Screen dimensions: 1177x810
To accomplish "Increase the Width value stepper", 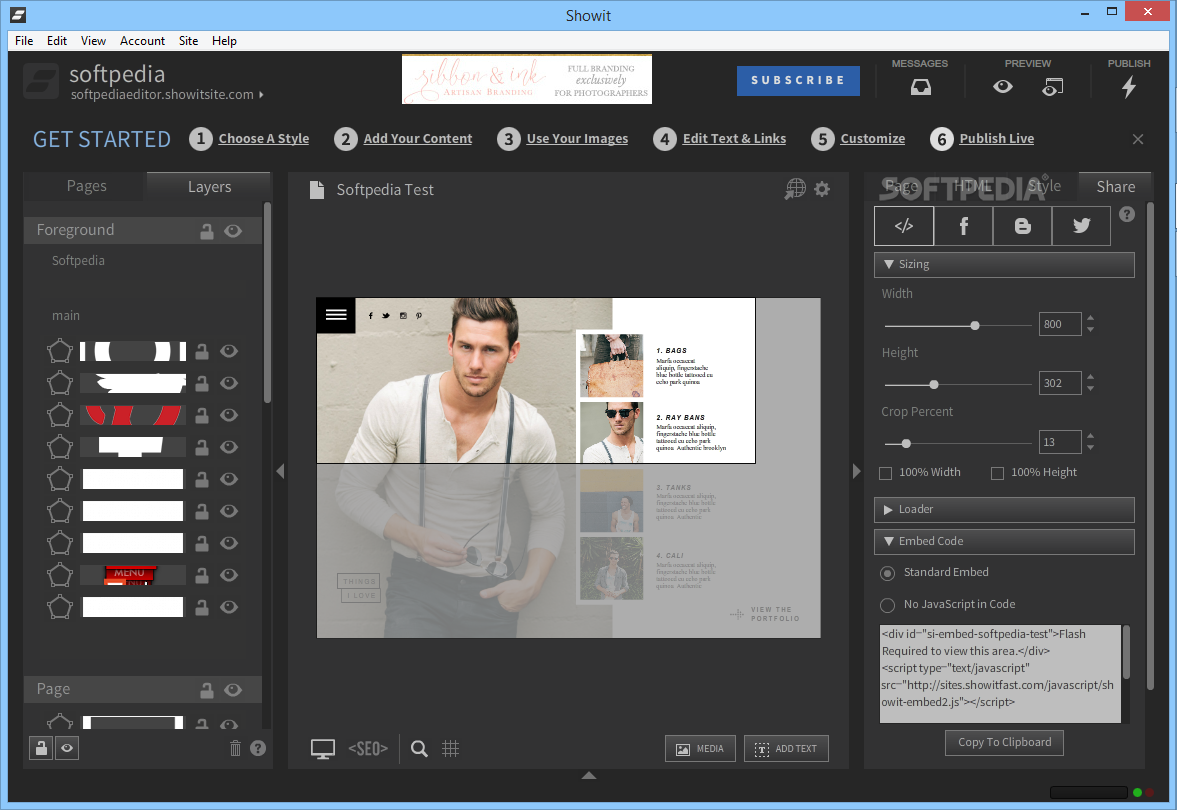I will point(1090,318).
